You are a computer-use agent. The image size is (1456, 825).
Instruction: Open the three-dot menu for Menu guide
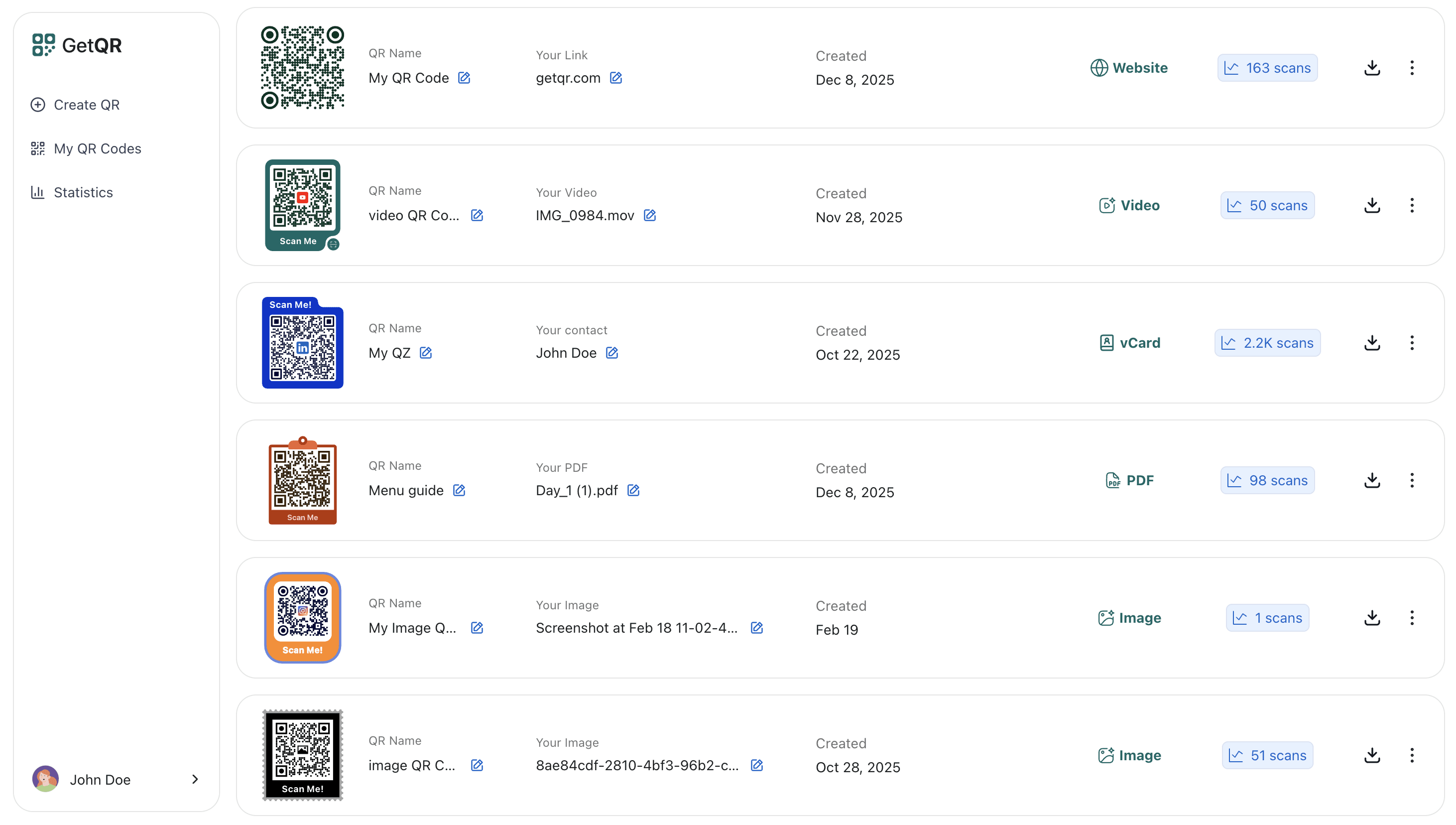tap(1412, 480)
